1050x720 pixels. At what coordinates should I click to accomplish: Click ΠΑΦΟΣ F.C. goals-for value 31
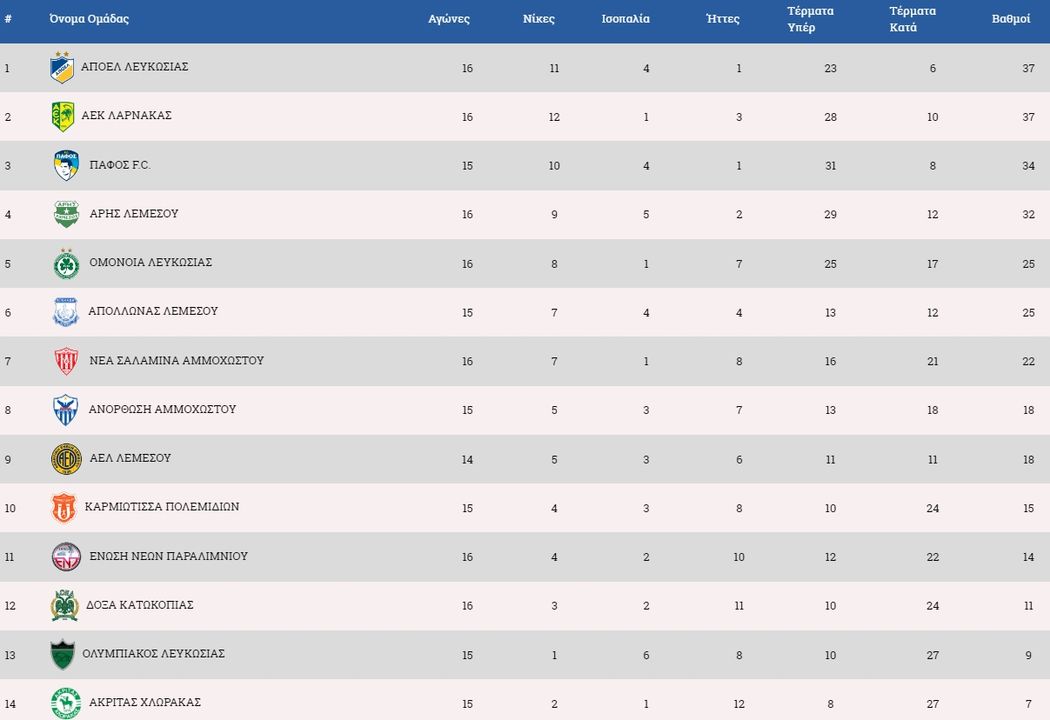(x=830, y=166)
